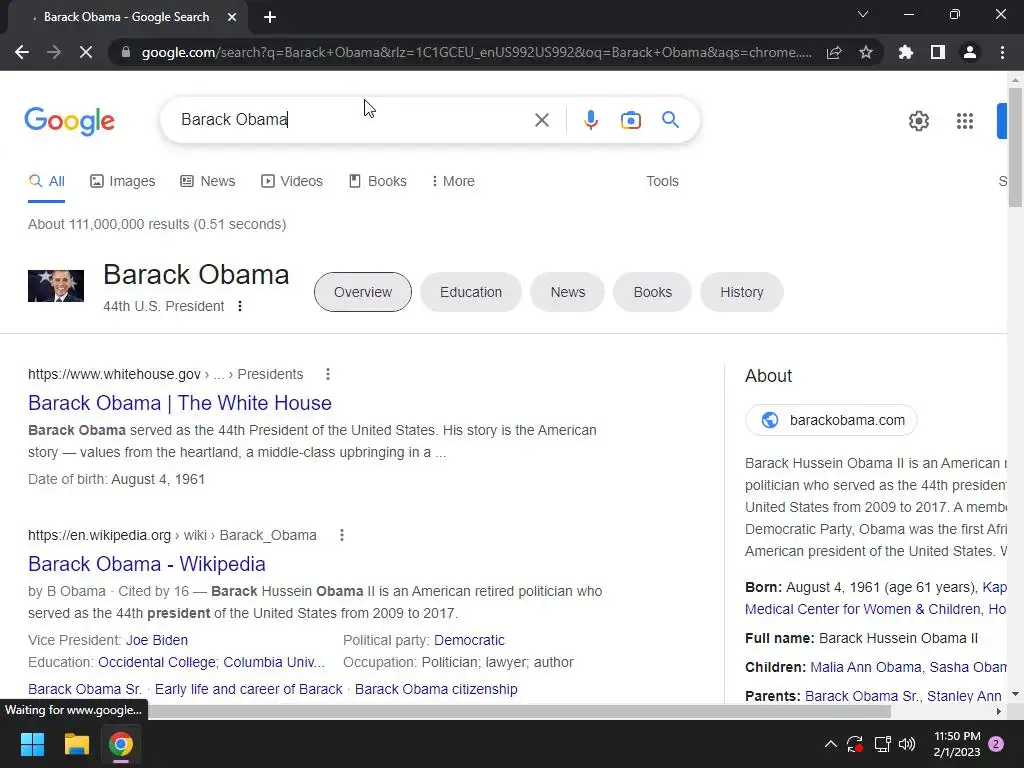The image size is (1024, 768).
Task: Click the lock icon in address bar
Action: (126, 52)
